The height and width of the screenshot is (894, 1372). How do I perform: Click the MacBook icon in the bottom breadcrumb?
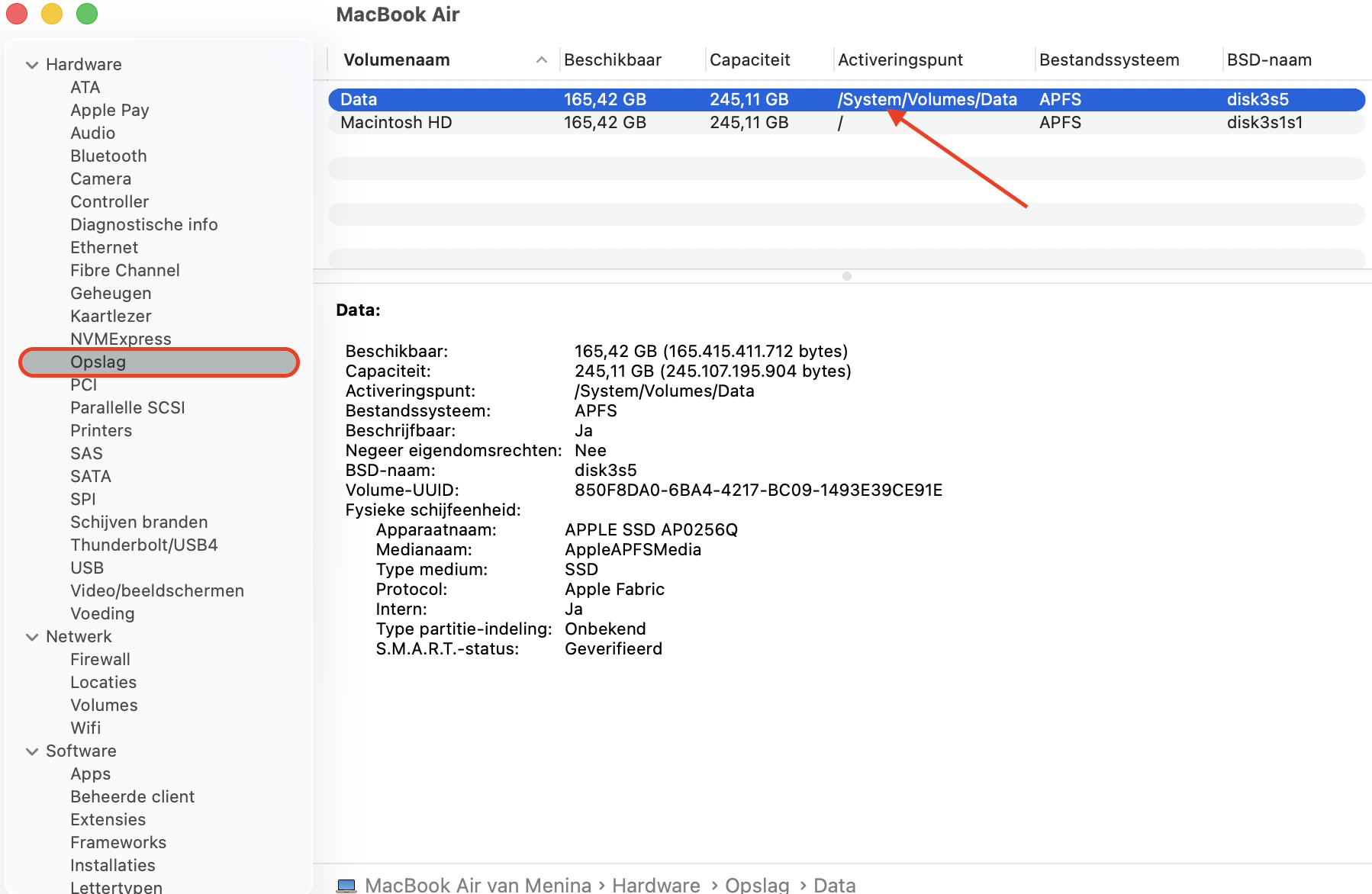pos(348,885)
